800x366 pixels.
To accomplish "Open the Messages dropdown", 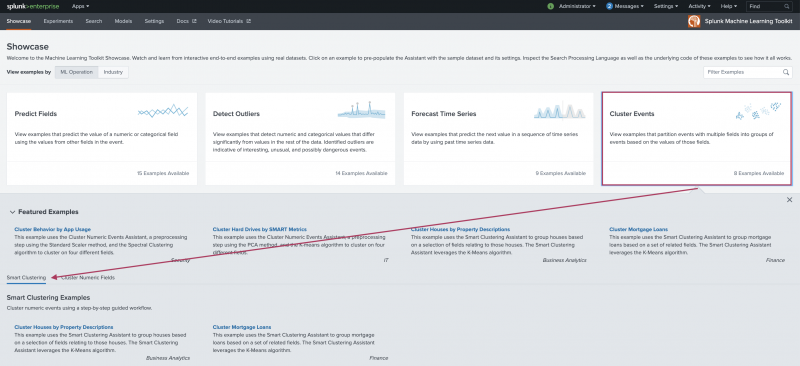I will [x=629, y=6].
